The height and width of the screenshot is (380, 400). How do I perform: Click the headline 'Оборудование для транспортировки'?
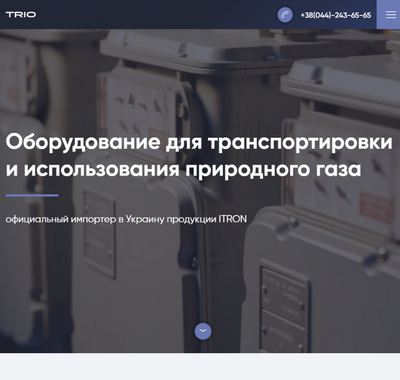199,142
